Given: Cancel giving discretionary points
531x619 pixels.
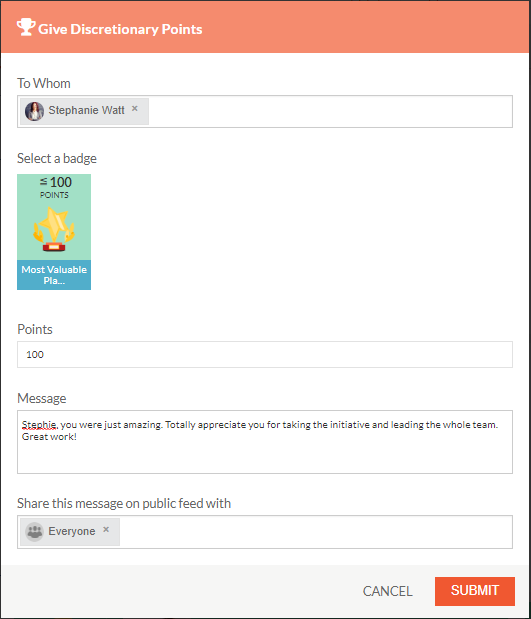Looking at the screenshot, I should pos(387,591).
